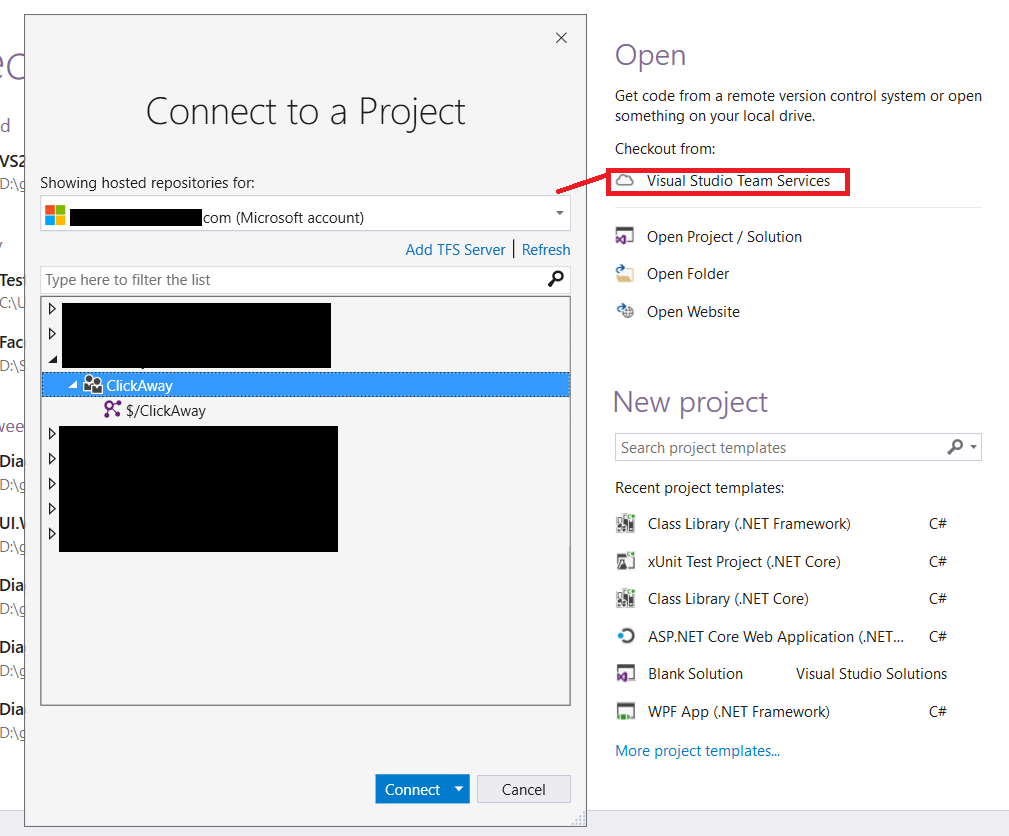Click the xUnit Test Project icon
Image resolution: width=1009 pixels, height=836 pixels.
pyautogui.click(x=625, y=561)
